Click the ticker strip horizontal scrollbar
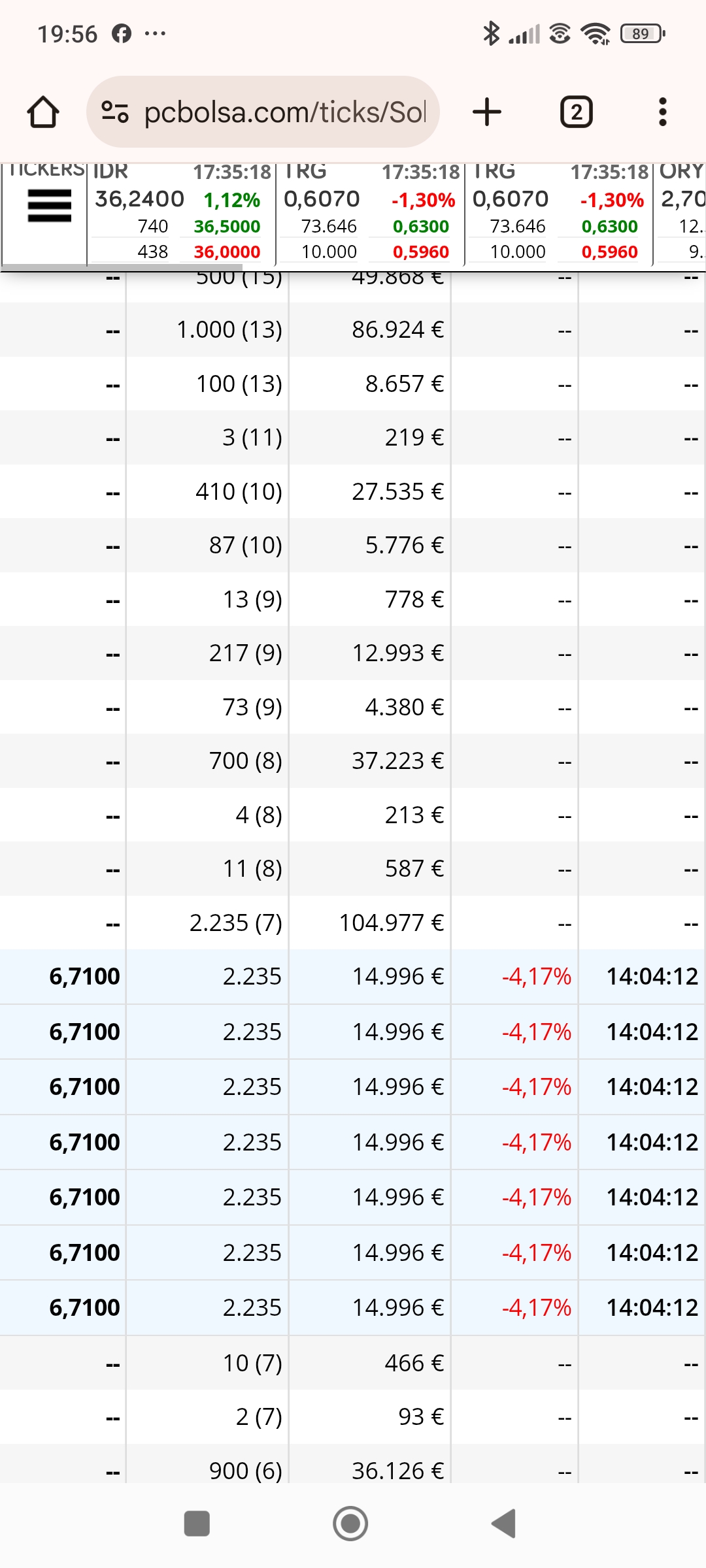The width and height of the screenshot is (706, 1568). [122, 267]
